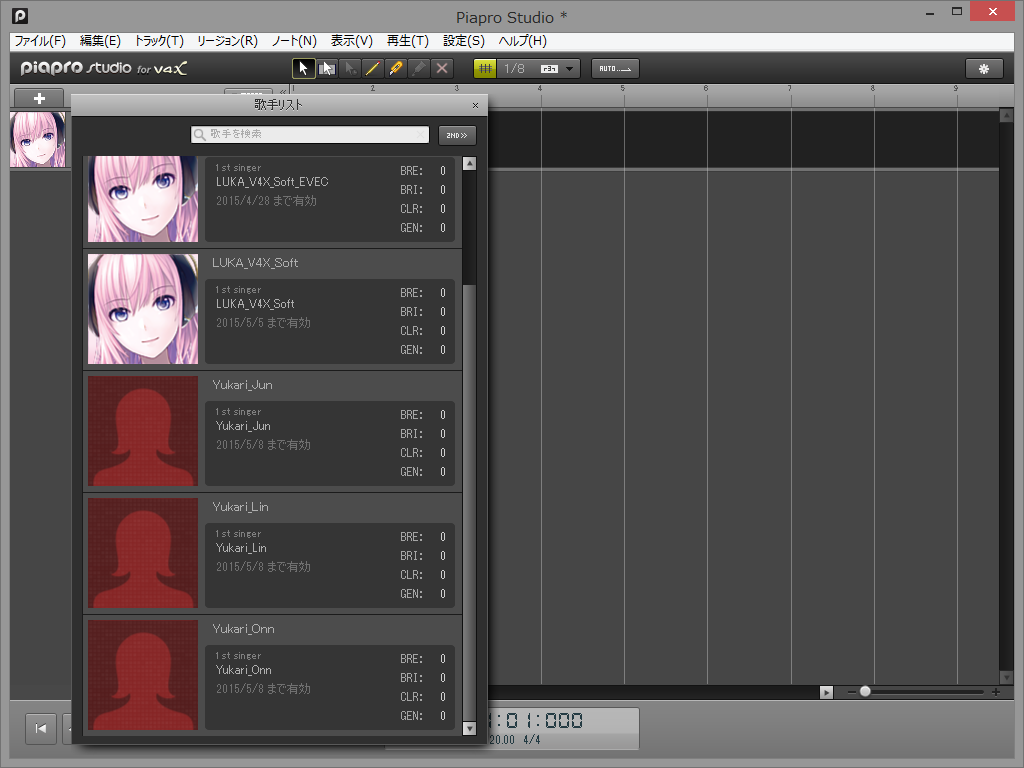1024x768 pixels.
Task: Click the 2ND>> button
Action: (x=457, y=135)
